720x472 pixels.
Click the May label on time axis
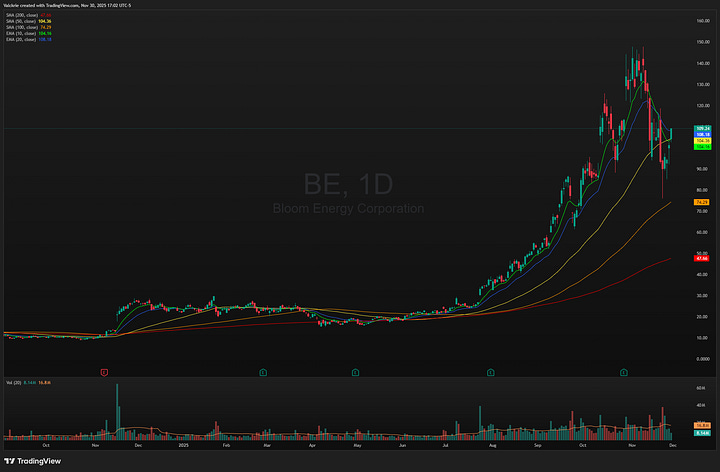[357, 445]
